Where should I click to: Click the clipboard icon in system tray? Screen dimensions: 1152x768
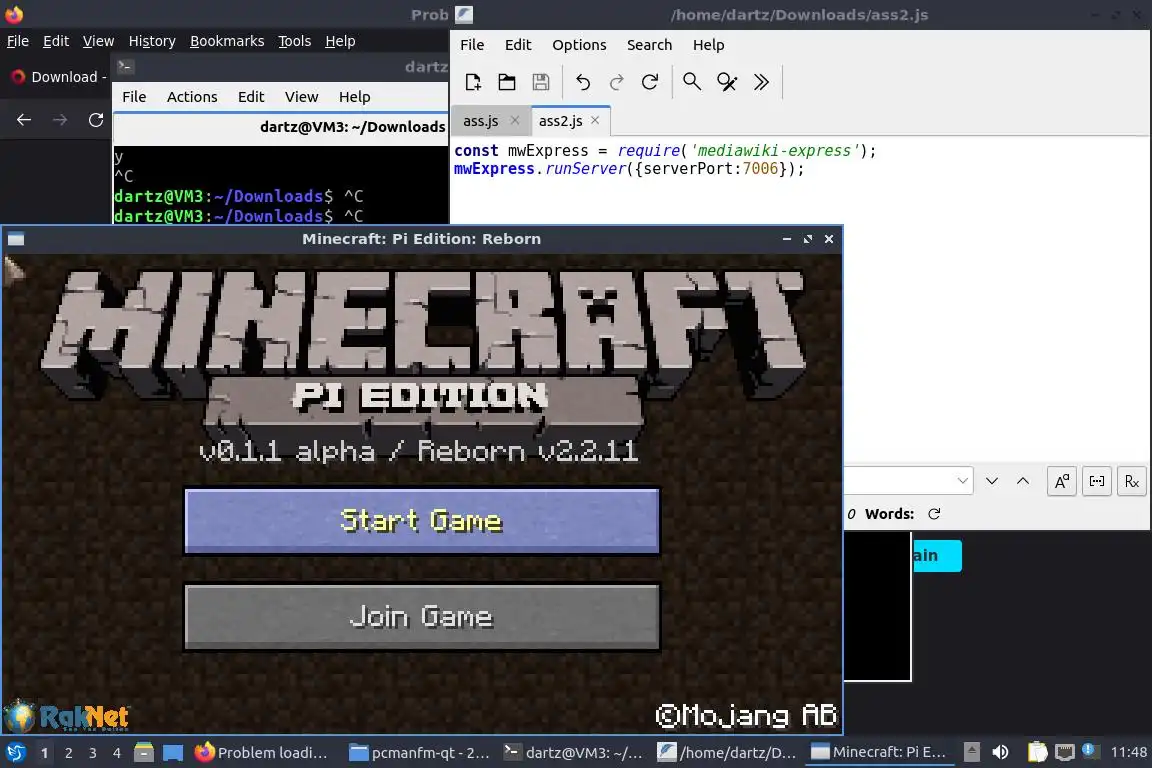point(1037,752)
